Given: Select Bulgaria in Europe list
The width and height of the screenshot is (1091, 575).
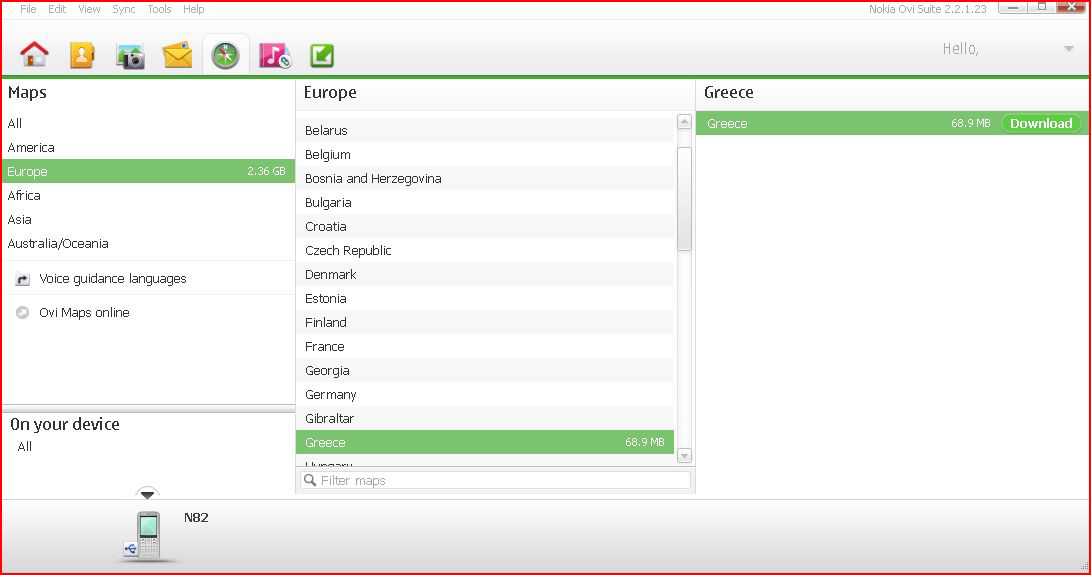Looking at the screenshot, I should [485, 203].
